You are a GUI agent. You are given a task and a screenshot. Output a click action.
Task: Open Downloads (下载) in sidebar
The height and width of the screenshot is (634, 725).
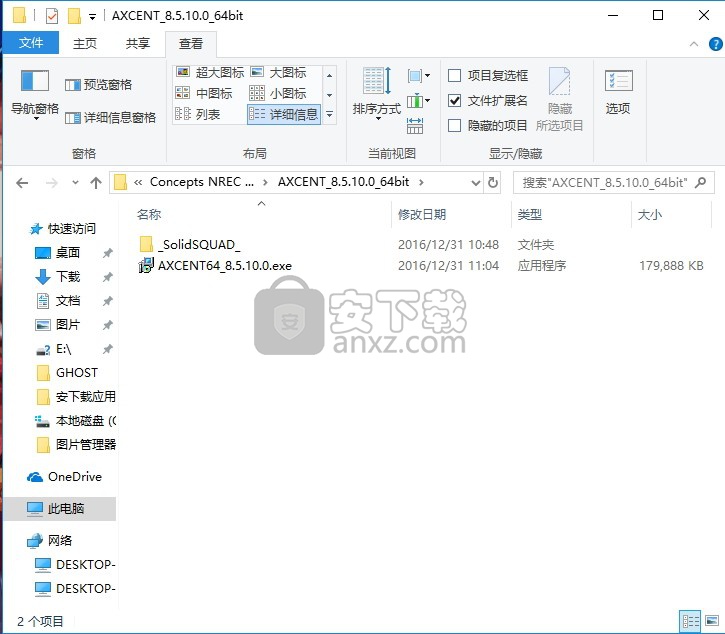click(x=58, y=277)
